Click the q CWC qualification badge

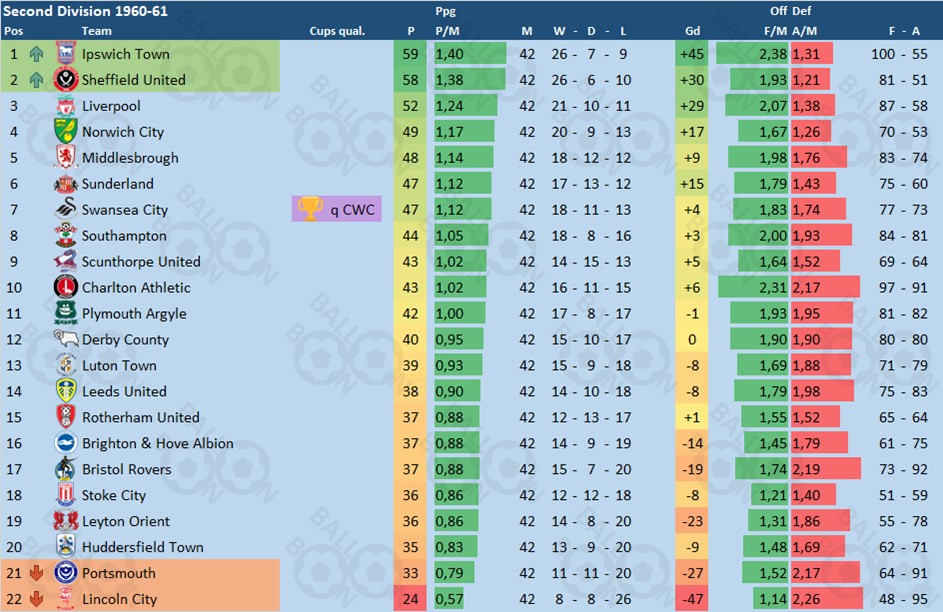click(337, 209)
